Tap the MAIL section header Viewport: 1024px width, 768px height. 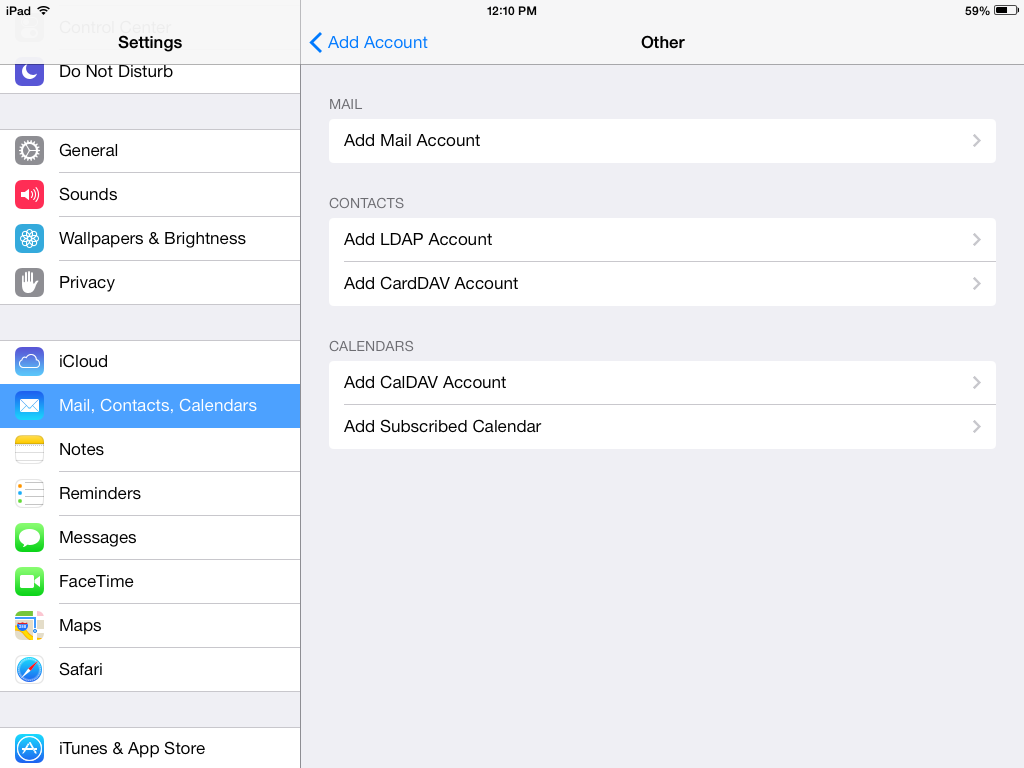point(345,104)
